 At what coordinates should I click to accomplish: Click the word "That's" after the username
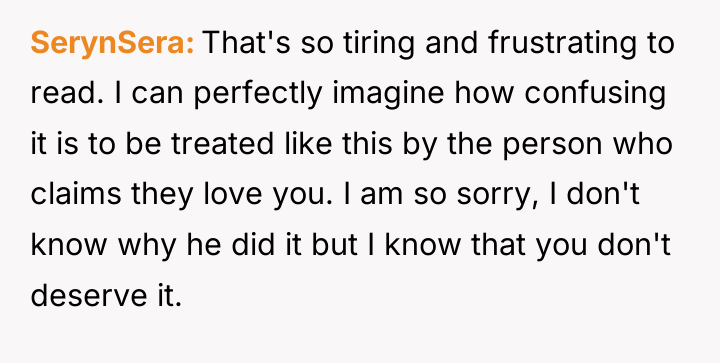(247, 42)
